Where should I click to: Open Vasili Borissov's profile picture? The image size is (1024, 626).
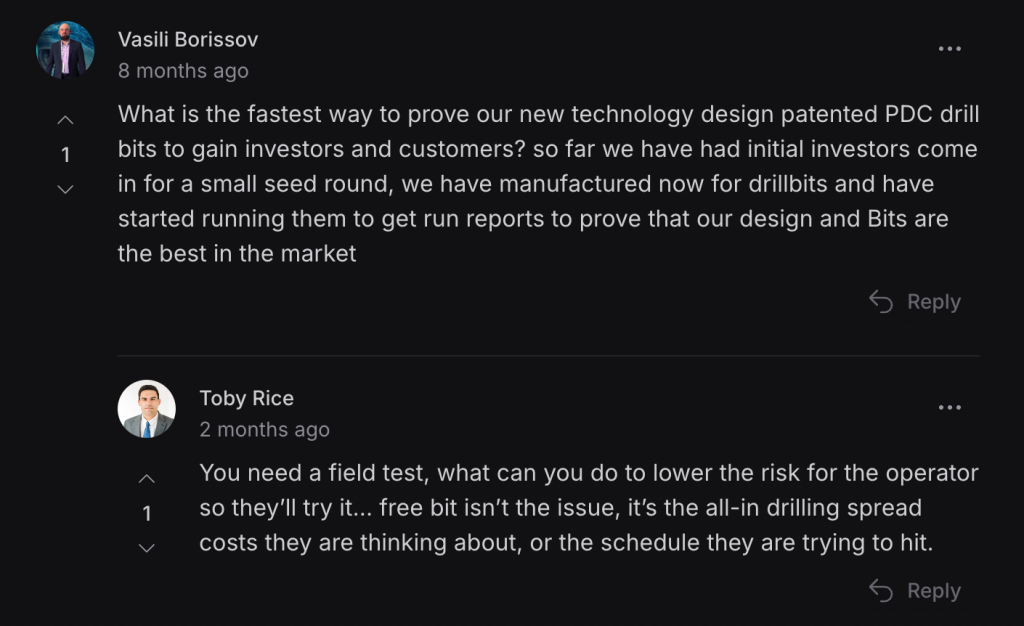[x=65, y=50]
